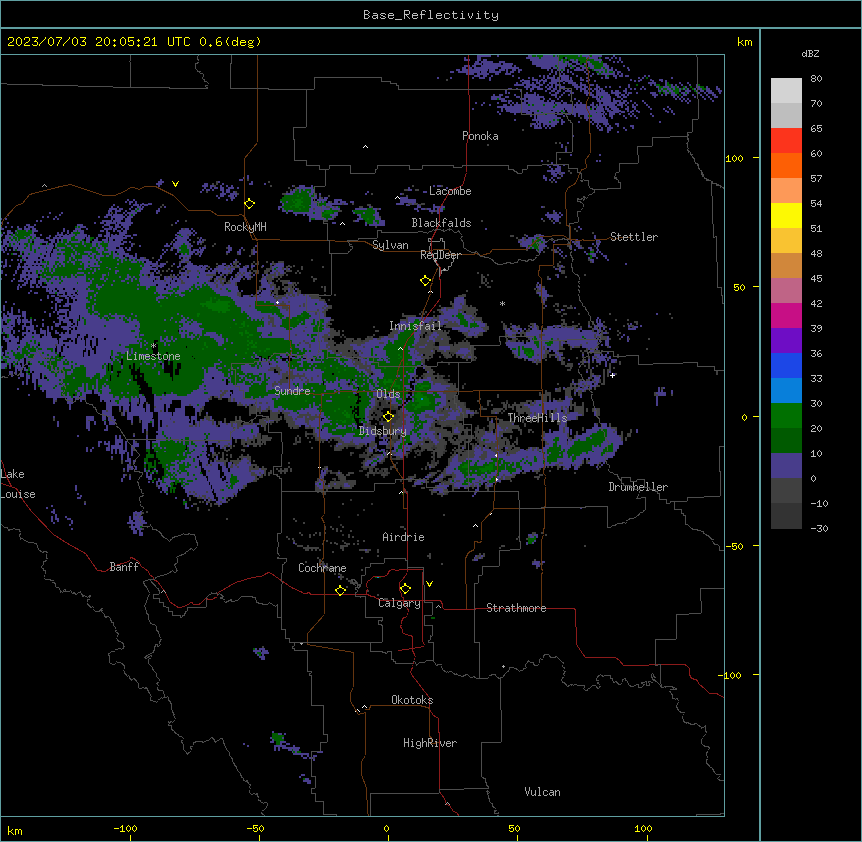This screenshot has height=842, width=862.
Task: Select the magenta 39-42 dBZ legend swatch
Action: [786, 315]
